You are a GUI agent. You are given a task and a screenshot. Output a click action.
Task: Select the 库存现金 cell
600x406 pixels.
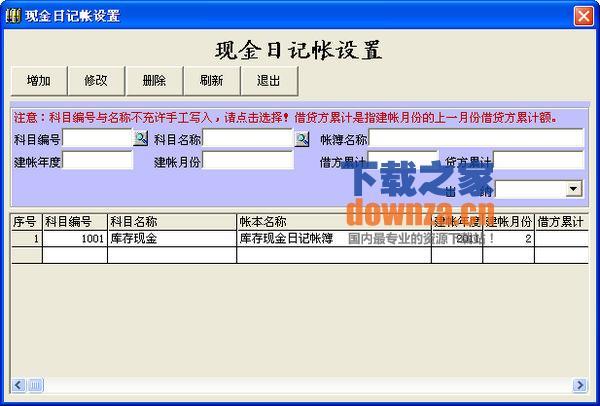coord(172,239)
